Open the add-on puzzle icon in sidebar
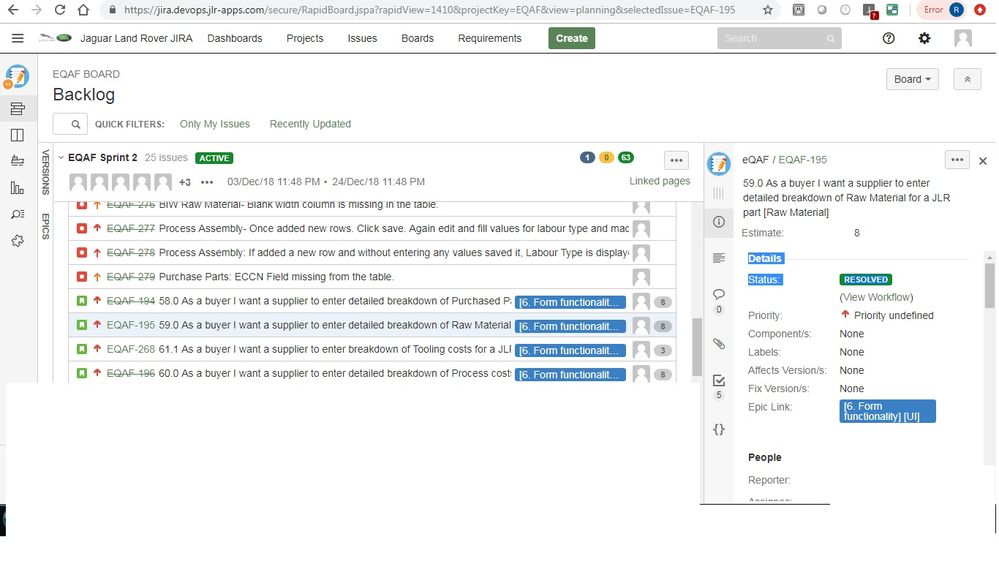This screenshot has width=999, height=562. pos(17,241)
